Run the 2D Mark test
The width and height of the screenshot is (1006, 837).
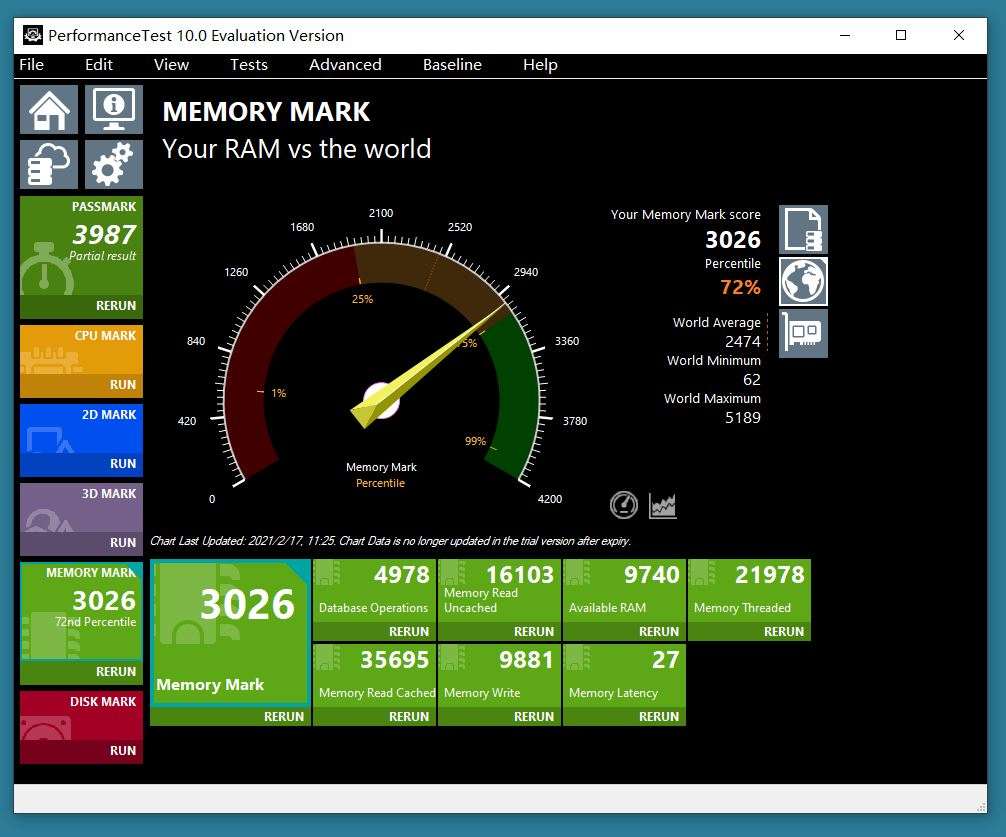(123, 464)
